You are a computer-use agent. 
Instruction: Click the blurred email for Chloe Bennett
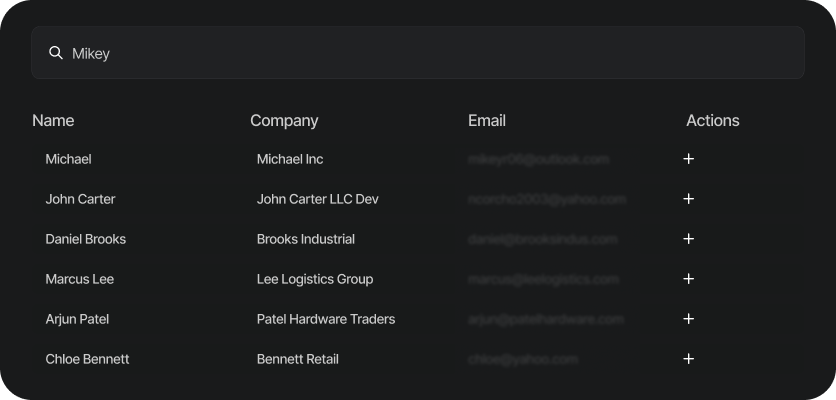pyautogui.click(x=523, y=359)
